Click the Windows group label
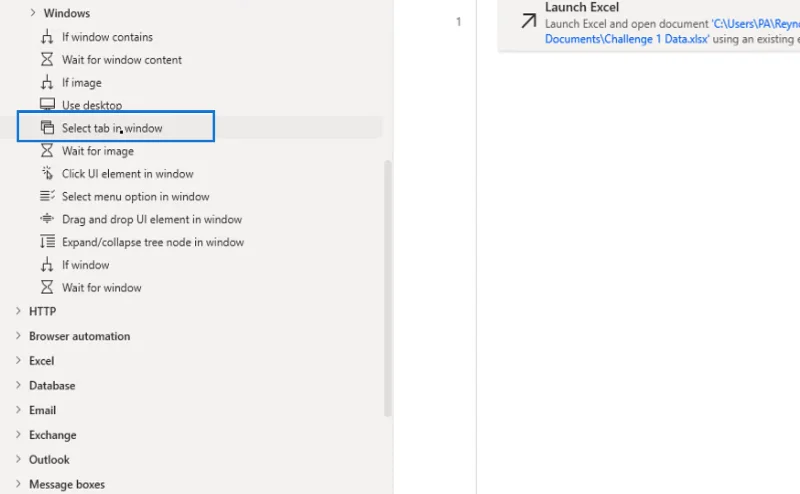800x494 pixels. 67,13
